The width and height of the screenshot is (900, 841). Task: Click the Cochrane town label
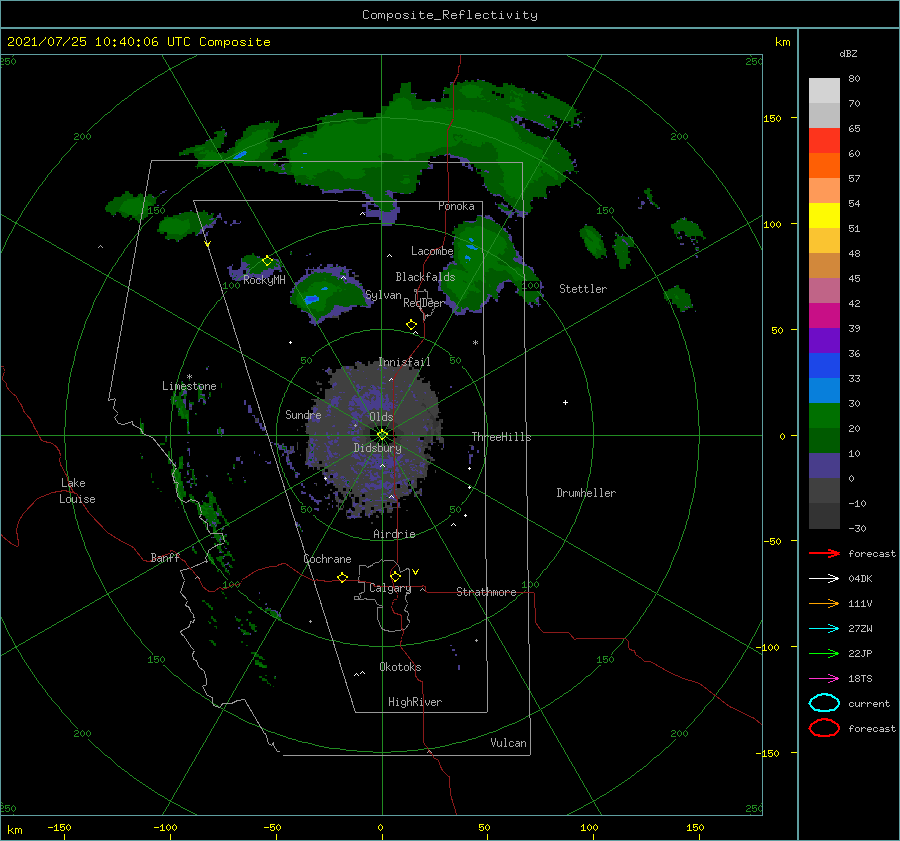click(327, 559)
